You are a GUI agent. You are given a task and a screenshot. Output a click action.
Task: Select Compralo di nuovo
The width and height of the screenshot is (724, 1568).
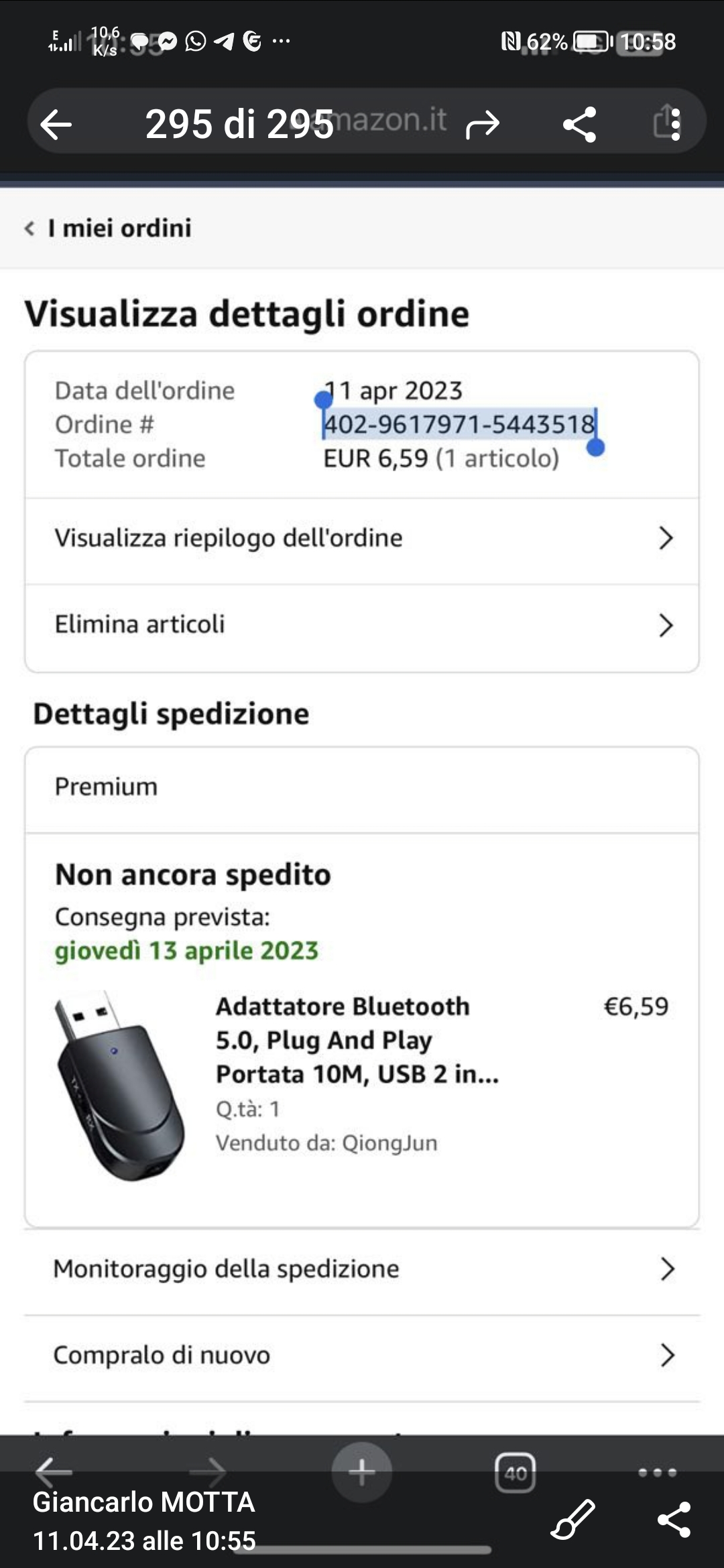(x=362, y=1355)
